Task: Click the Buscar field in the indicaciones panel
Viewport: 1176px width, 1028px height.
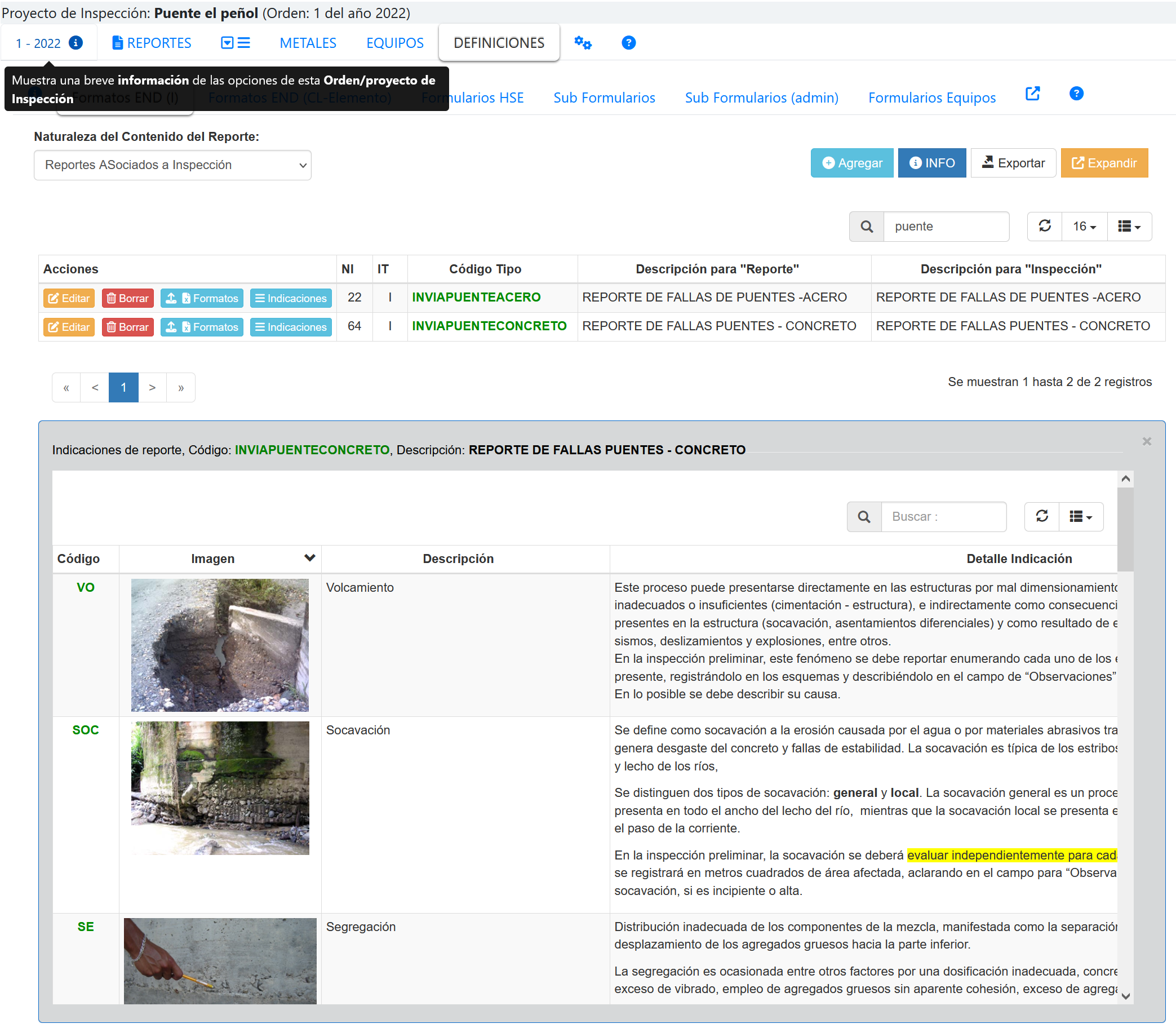Action: (943, 517)
